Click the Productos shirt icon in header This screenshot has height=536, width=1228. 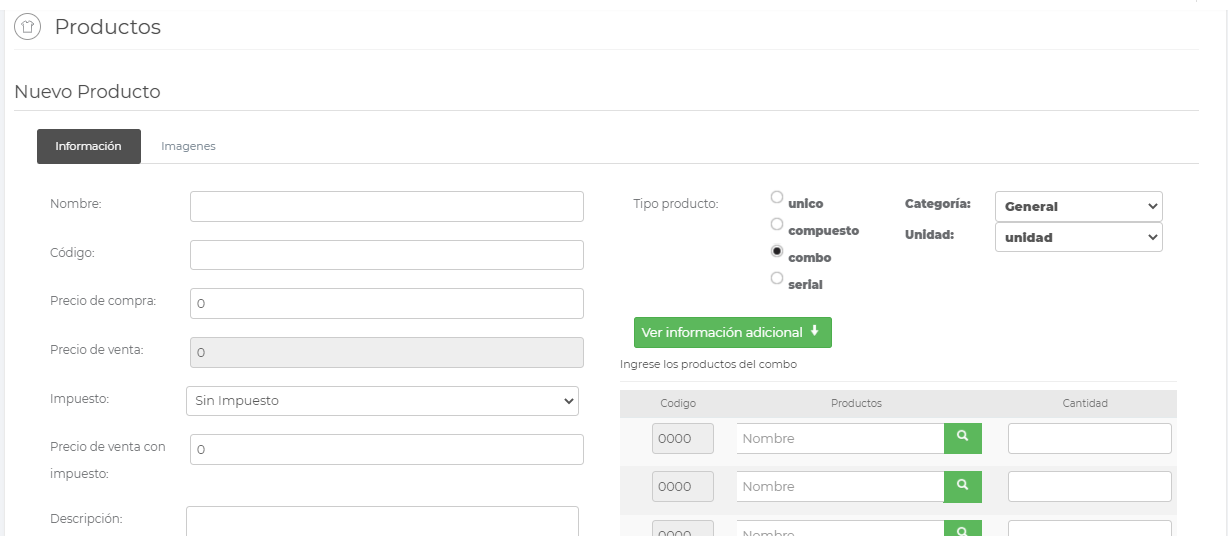(x=28, y=28)
